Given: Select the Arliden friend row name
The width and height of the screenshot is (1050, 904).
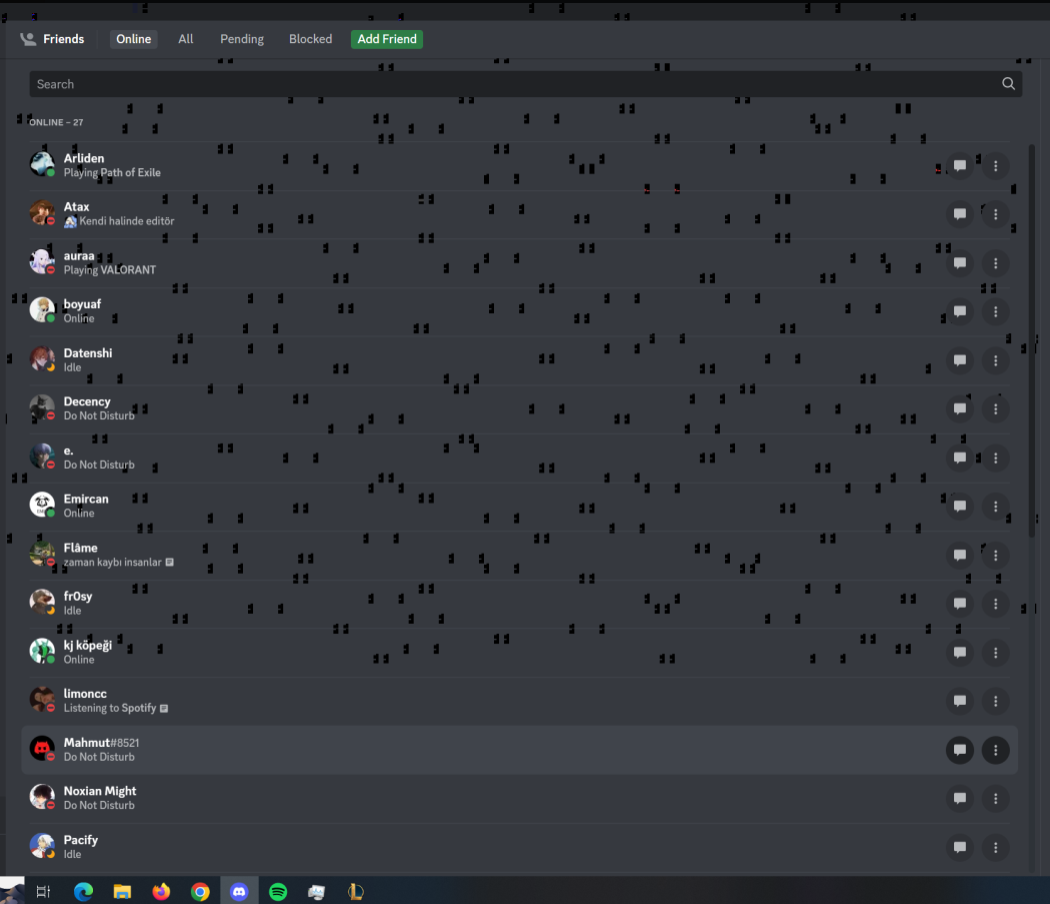Looking at the screenshot, I should pos(84,158).
